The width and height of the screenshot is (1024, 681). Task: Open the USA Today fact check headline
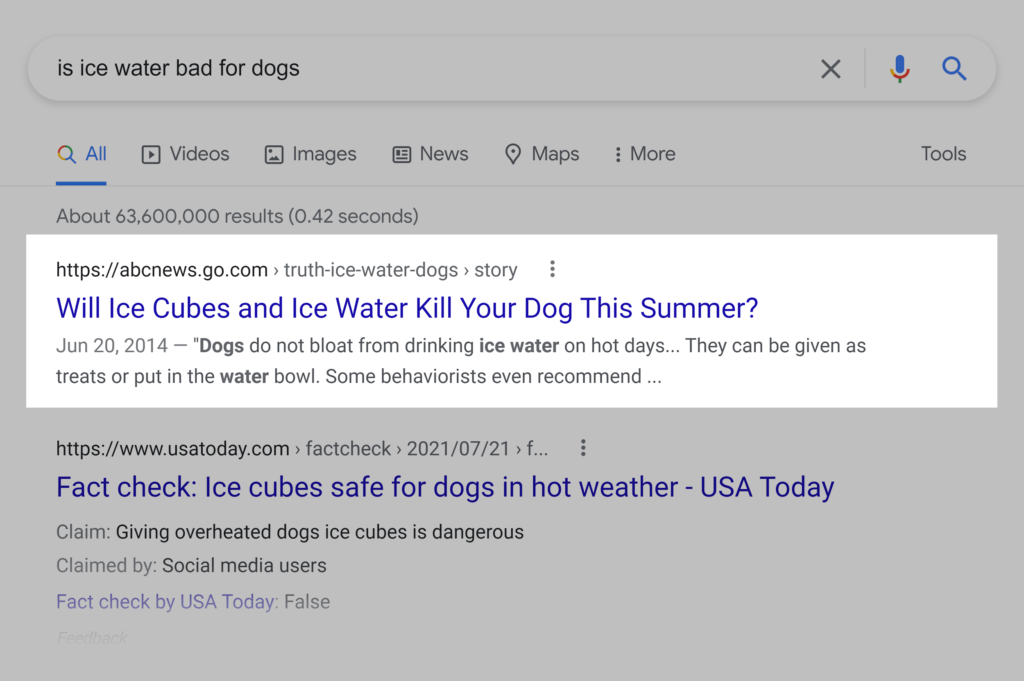pyautogui.click(x=445, y=487)
